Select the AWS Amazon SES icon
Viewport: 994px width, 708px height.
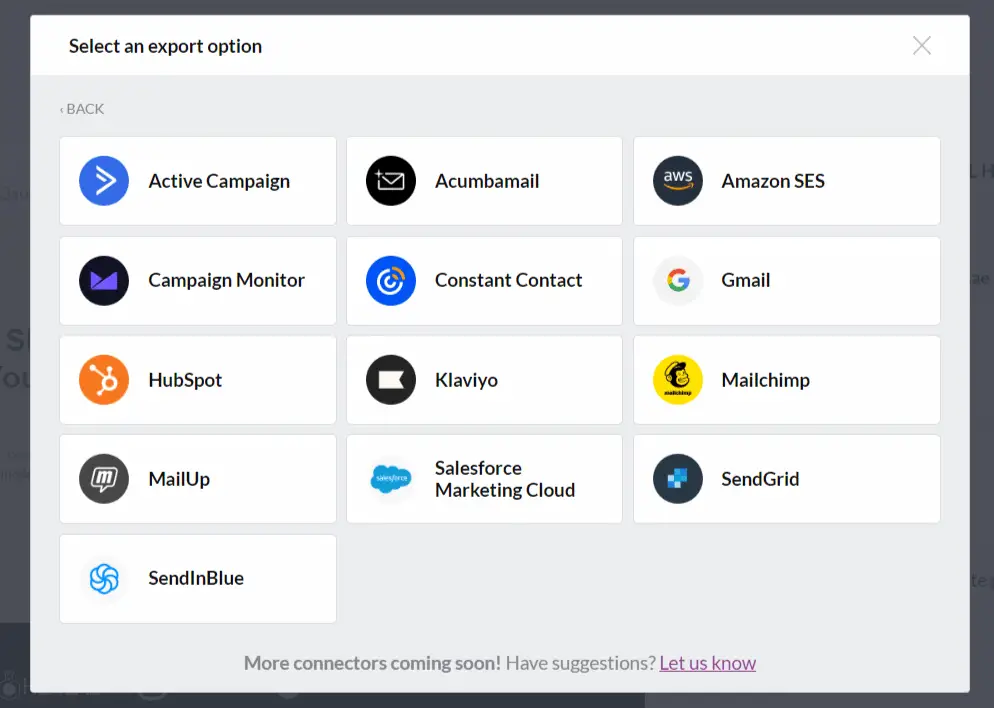tap(678, 181)
